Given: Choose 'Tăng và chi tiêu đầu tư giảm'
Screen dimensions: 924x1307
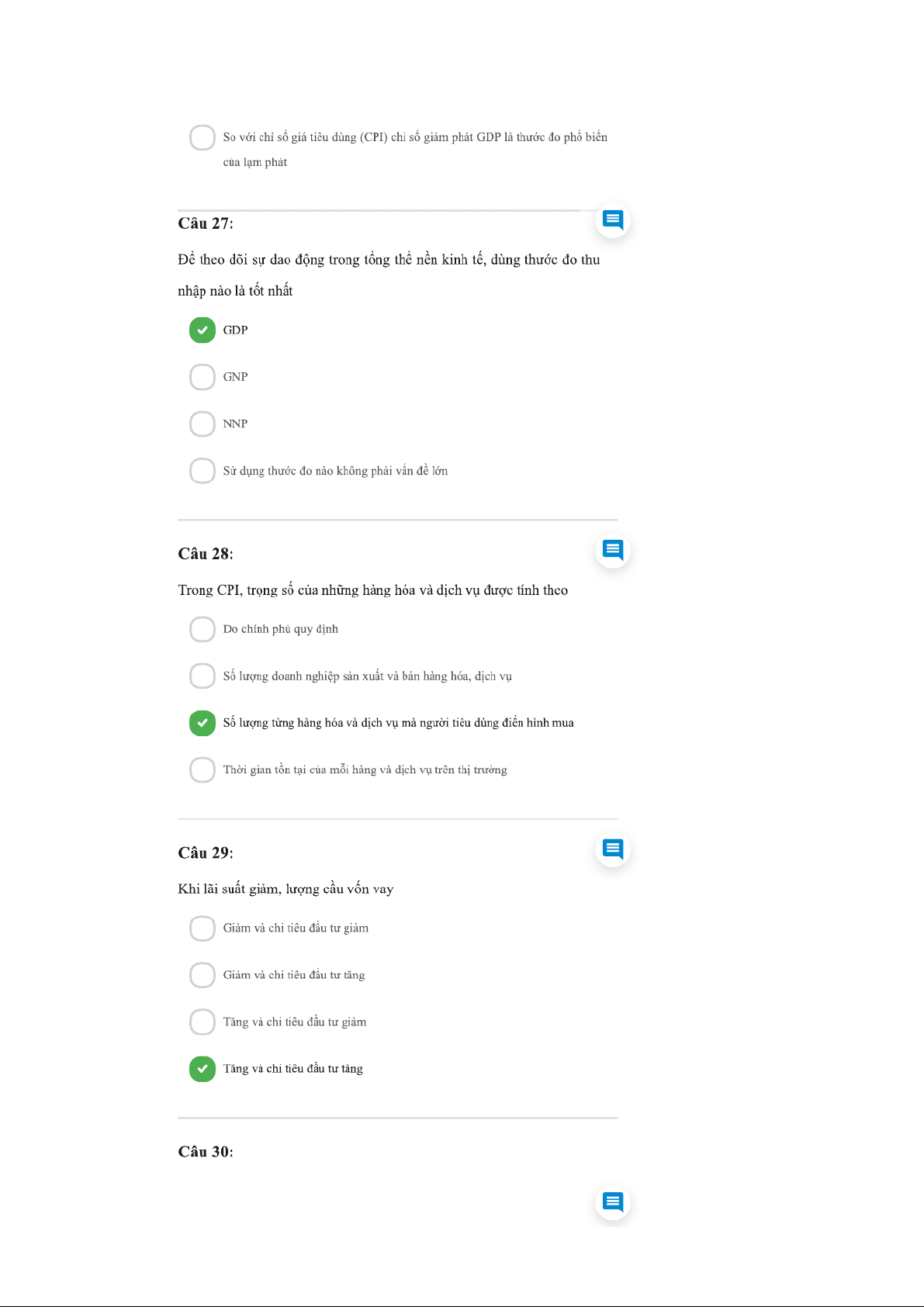Looking at the screenshot, I should click(x=202, y=1022).
